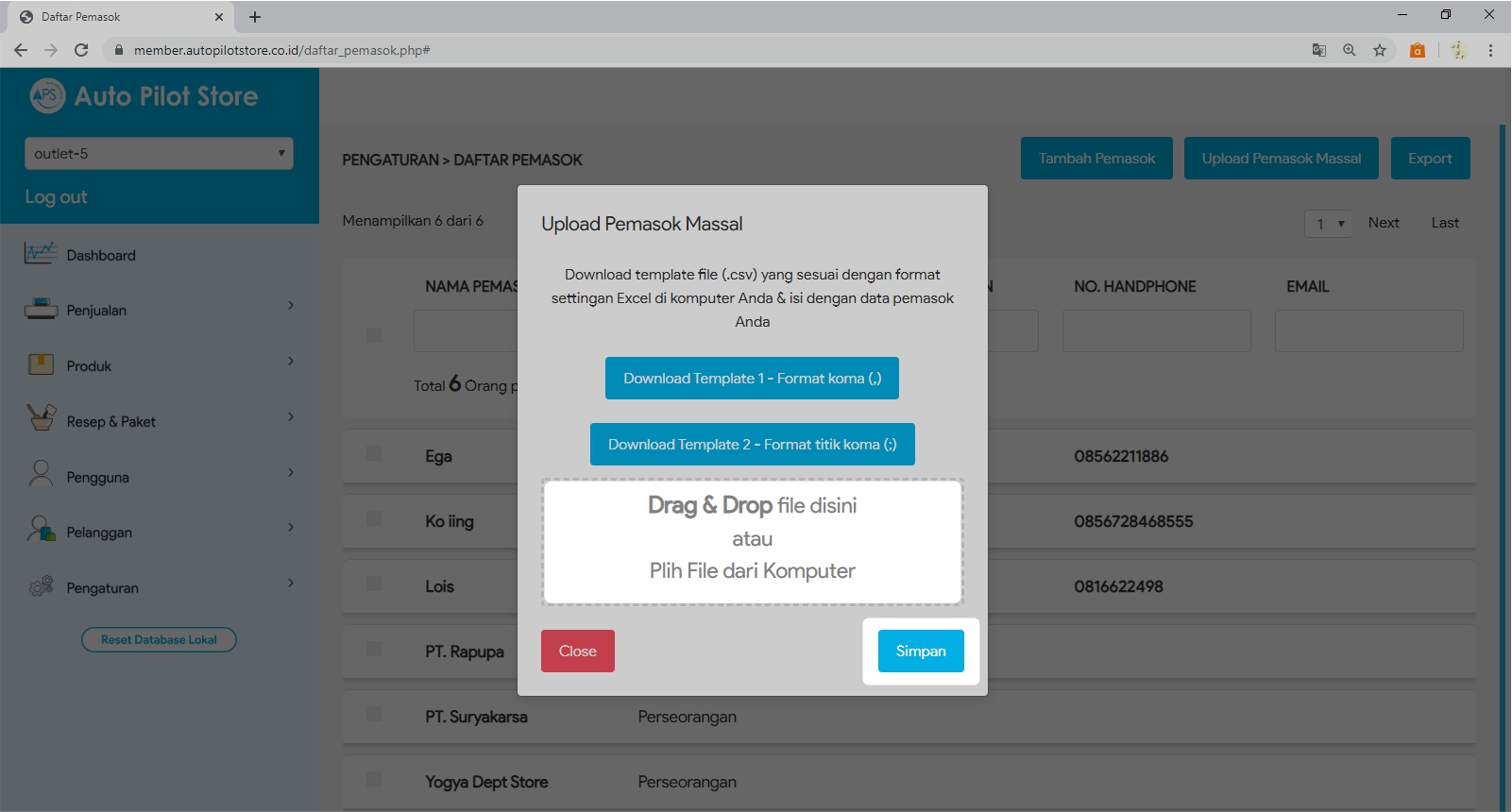Click the Drag & Drop file upload area
The image size is (1512, 812).
tap(752, 541)
